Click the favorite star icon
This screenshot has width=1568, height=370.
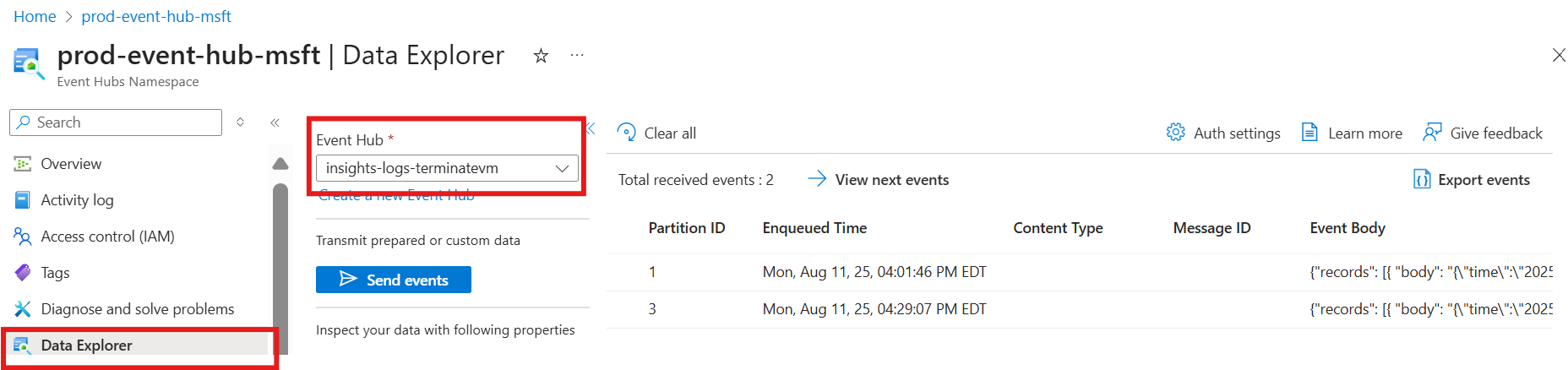tap(541, 56)
